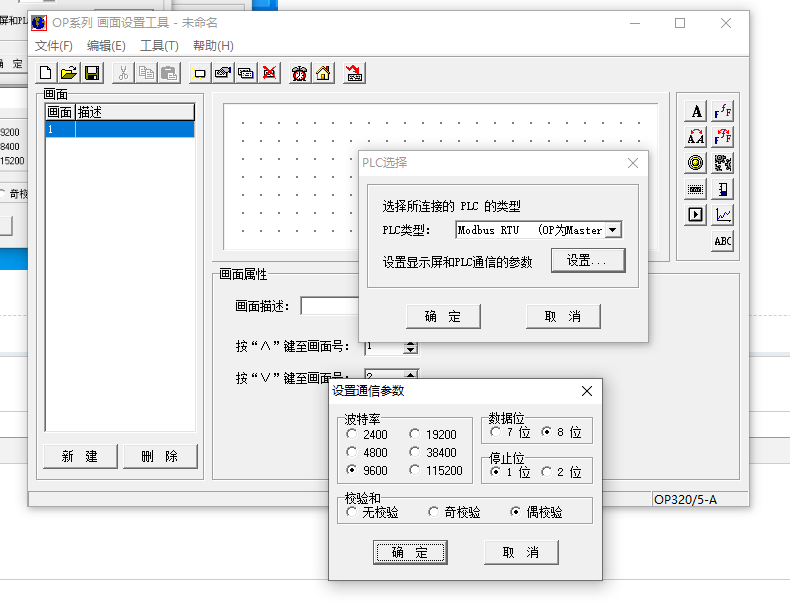Click the scissors cut icon
Viewport: 790px width, 614px height.
coord(123,73)
